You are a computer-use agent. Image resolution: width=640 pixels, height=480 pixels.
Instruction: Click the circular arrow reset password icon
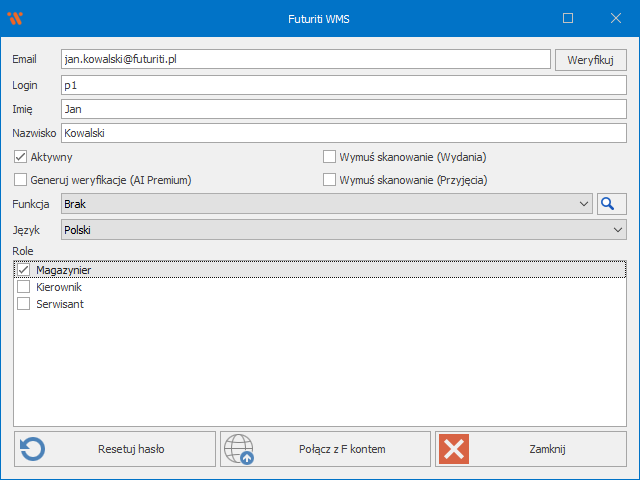33,449
